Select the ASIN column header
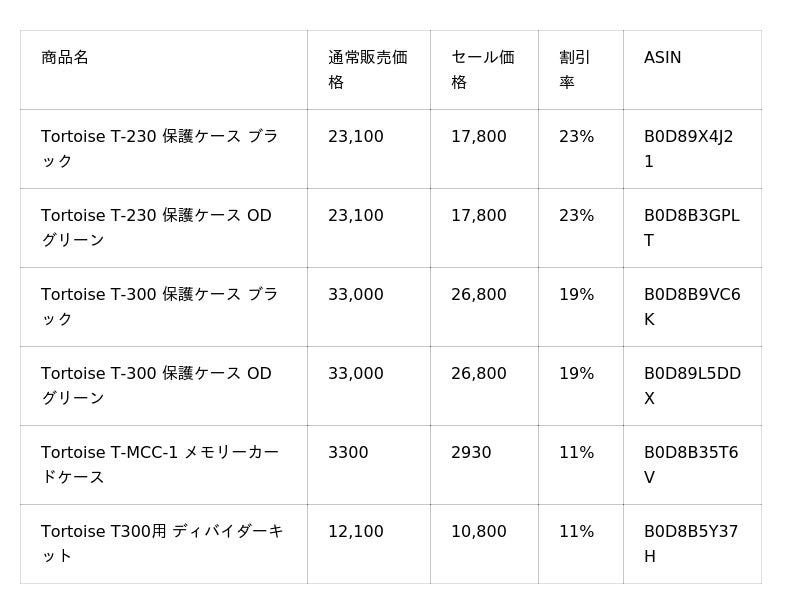Image resolution: width=800 pixels, height=614 pixels. pos(662,58)
